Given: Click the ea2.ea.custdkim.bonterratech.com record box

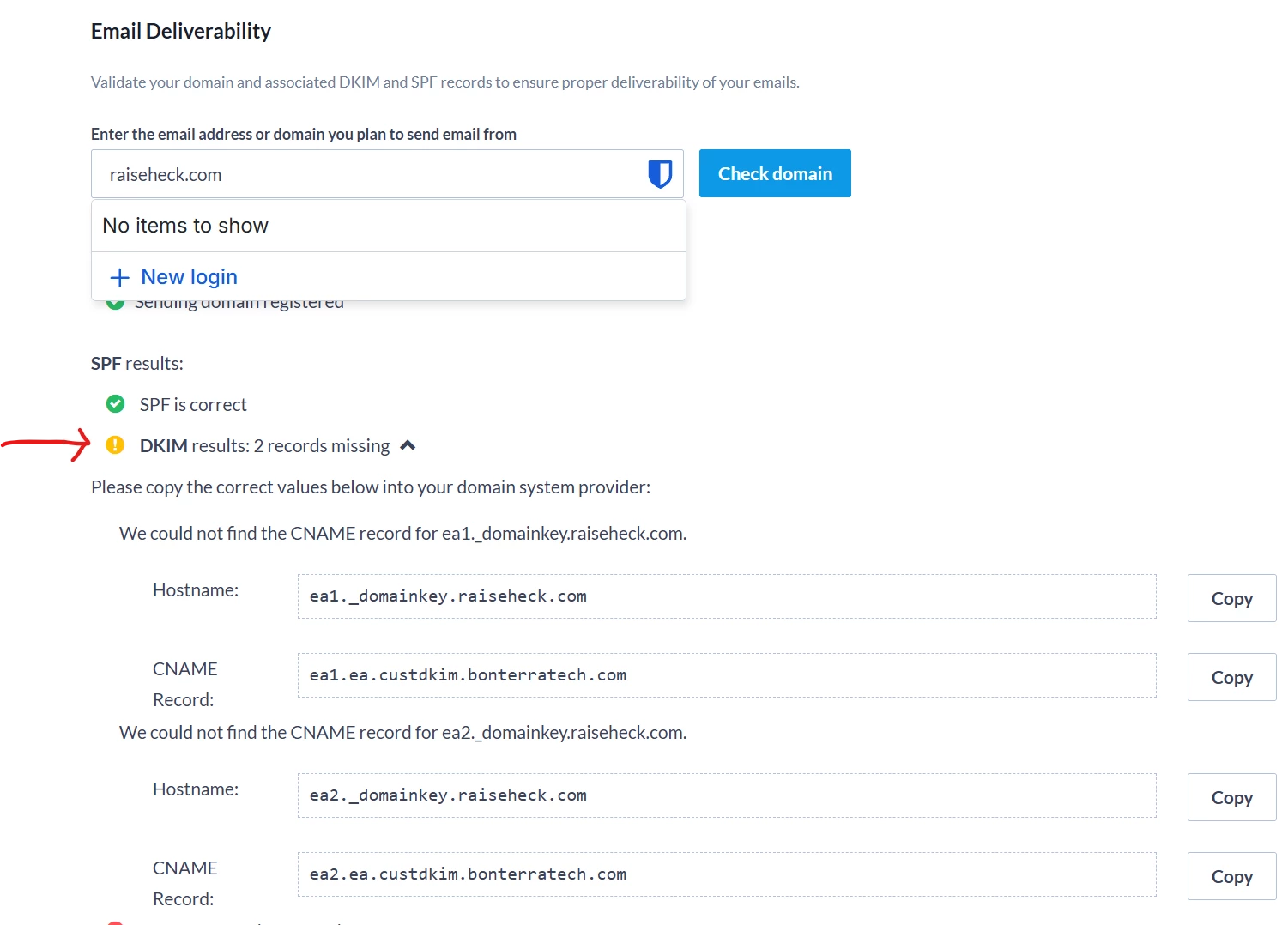Looking at the screenshot, I should [727, 874].
